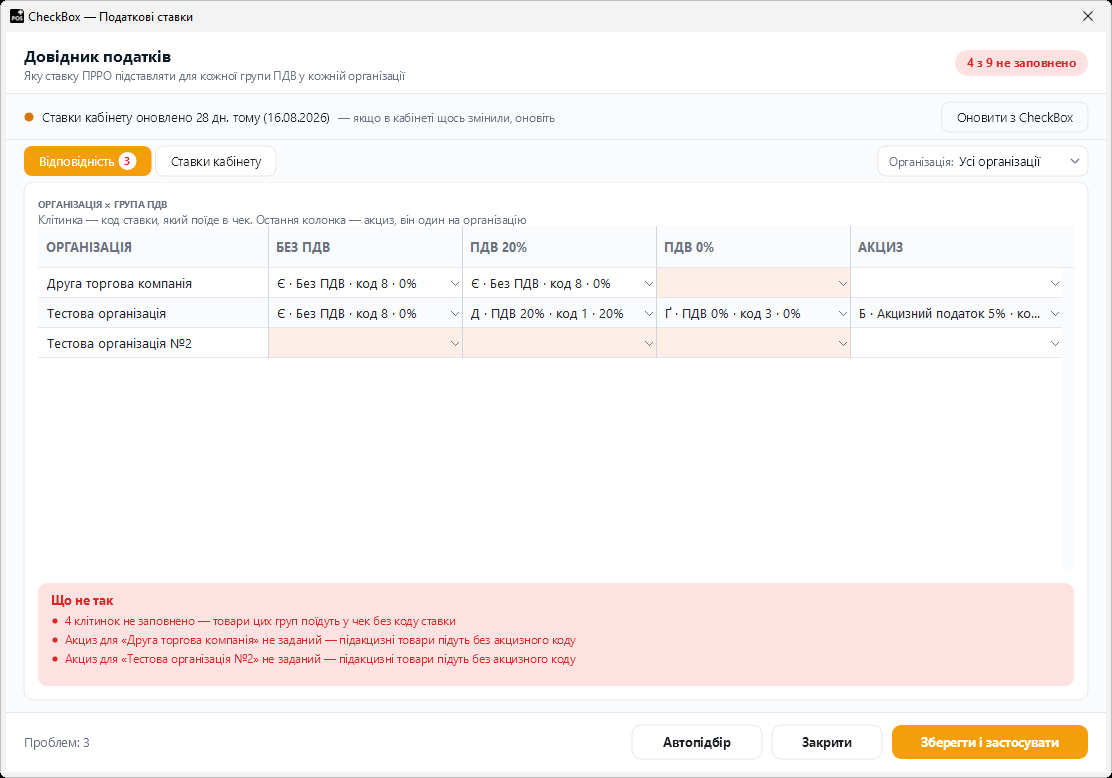The height and width of the screenshot is (778, 1112).
Task: Open ПДВ 20% dropdown for Тестова організація
Action: pos(560,313)
